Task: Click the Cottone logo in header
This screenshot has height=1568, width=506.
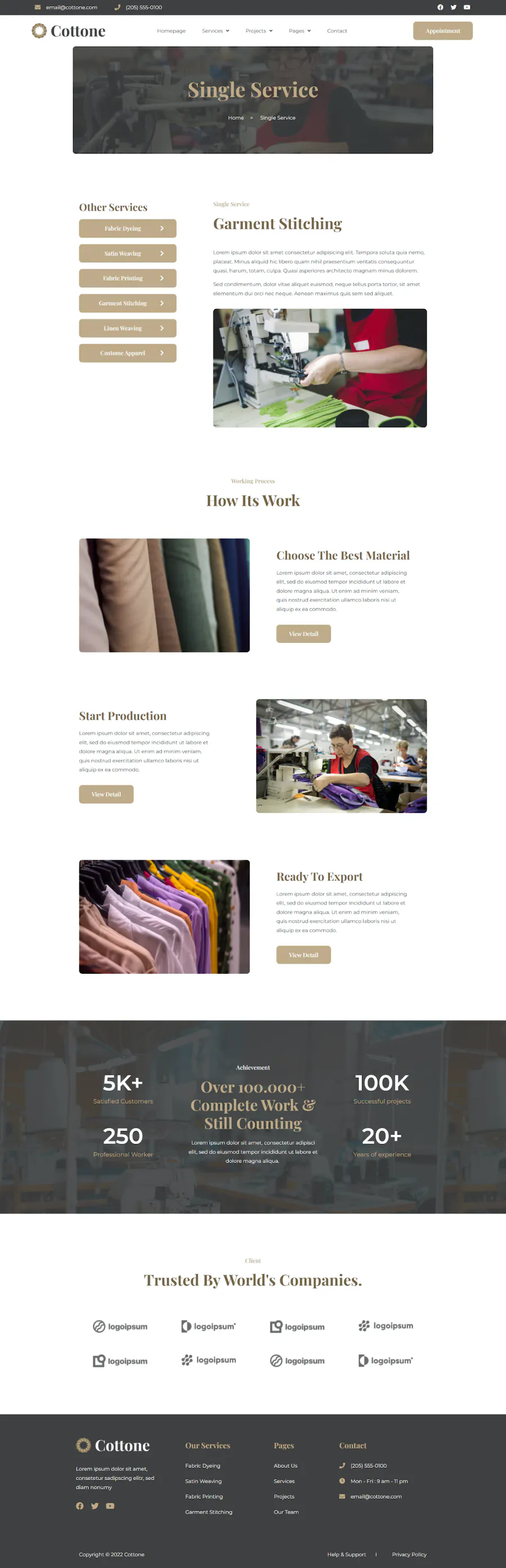Action: click(x=68, y=31)
